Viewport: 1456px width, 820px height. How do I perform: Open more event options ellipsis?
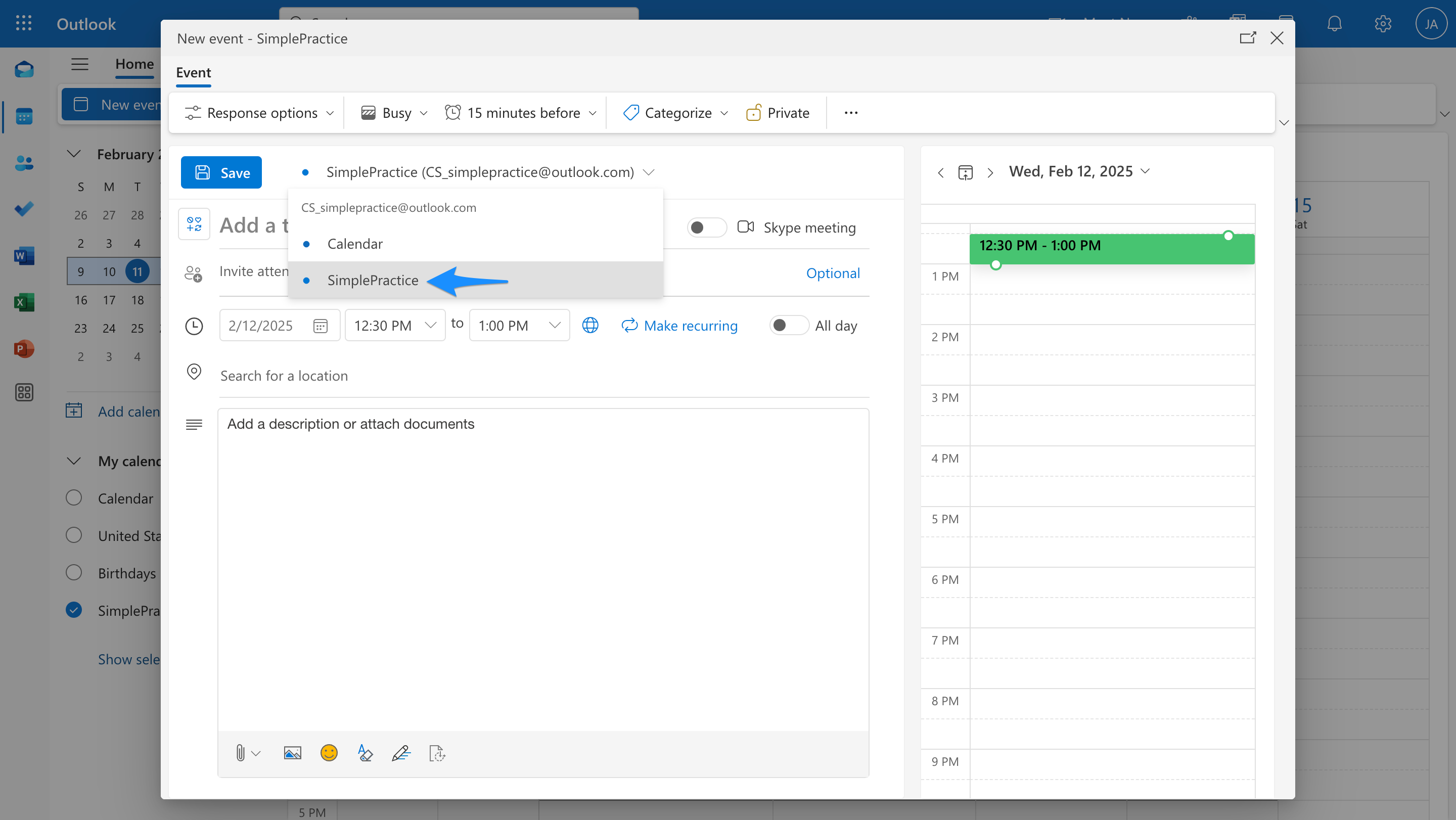pos(851,112)
